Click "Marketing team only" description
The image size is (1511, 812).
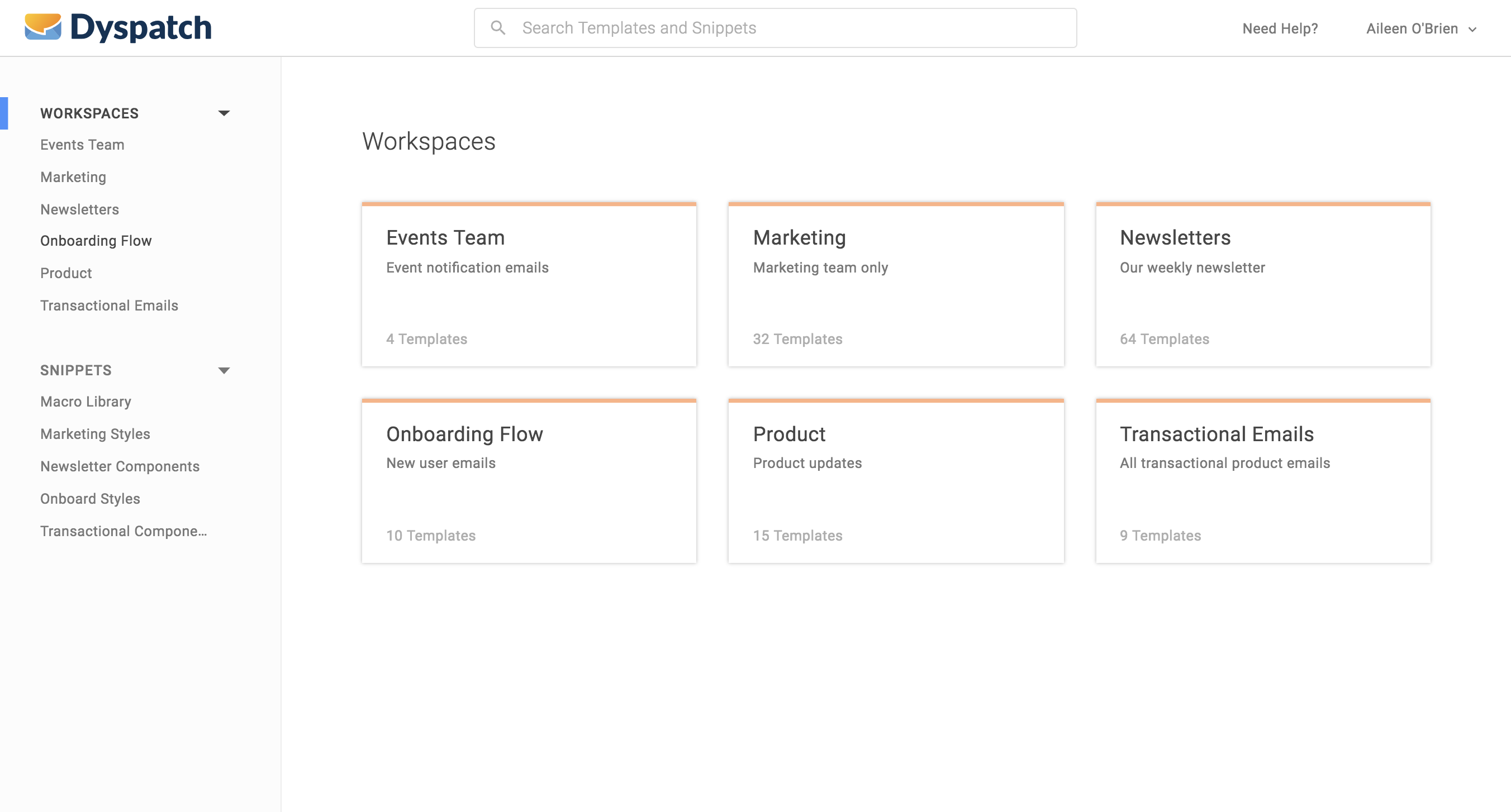coord(820,268)
